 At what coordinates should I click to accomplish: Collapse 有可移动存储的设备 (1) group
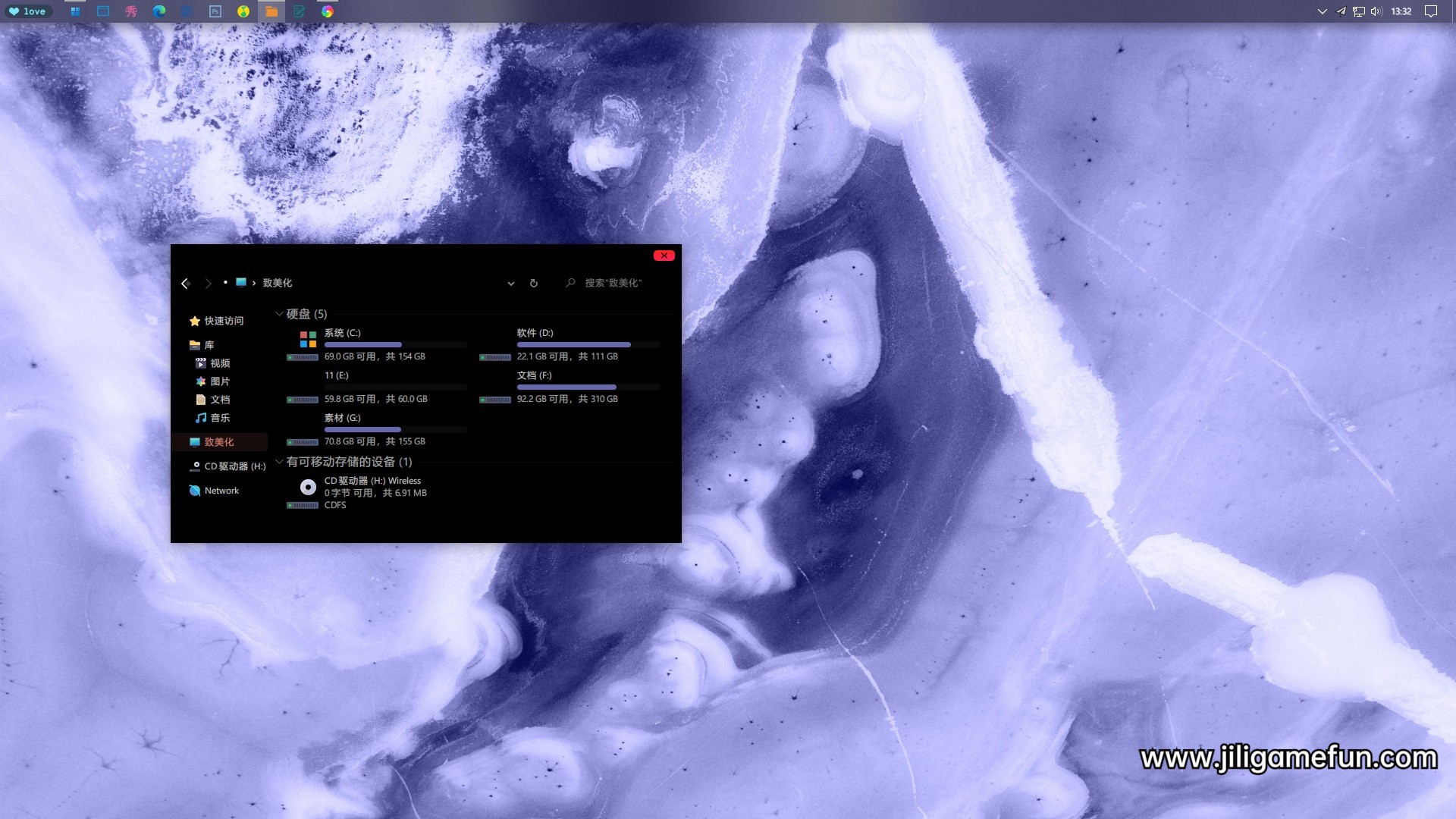[279, 461]
